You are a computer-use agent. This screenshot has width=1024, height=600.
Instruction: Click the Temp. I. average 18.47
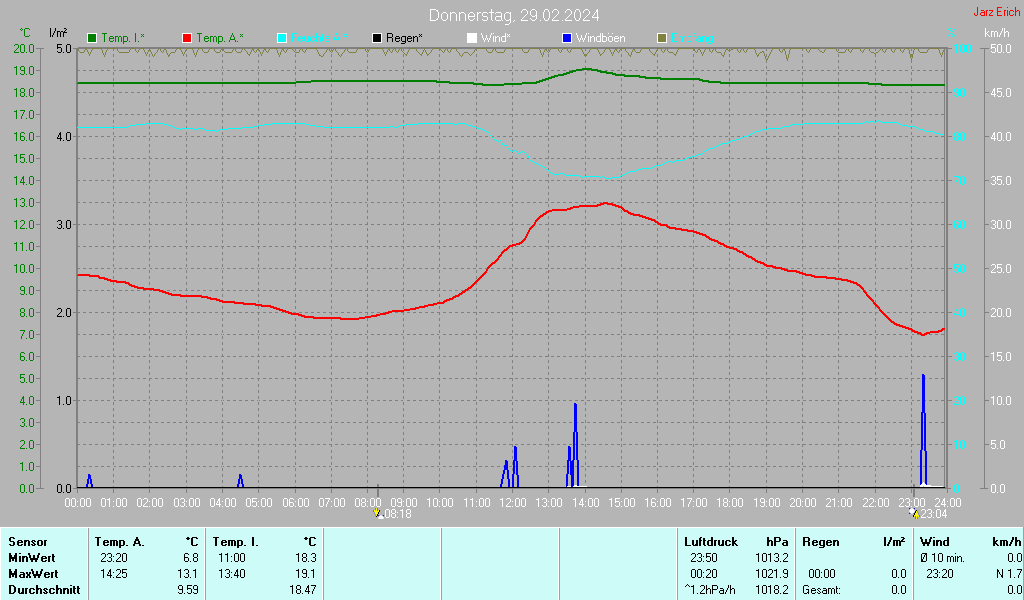(x=302, y=590)
